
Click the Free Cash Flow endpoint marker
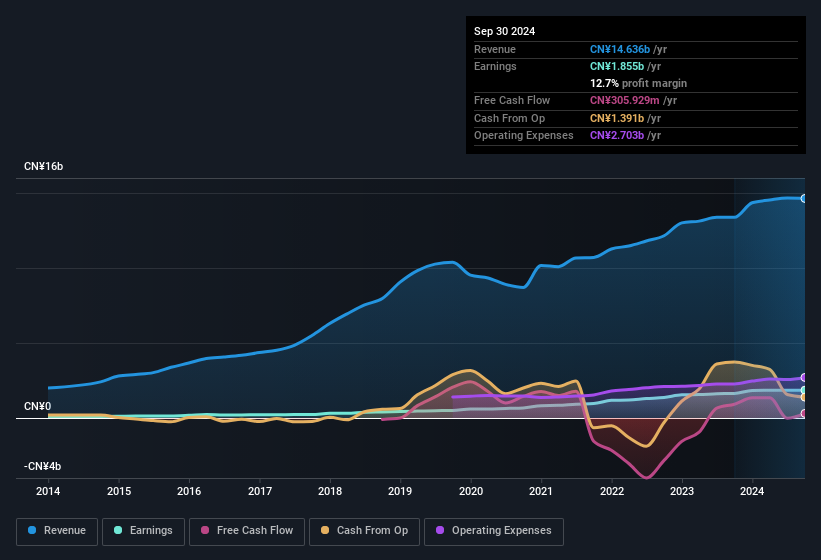[x=804, y=413]
